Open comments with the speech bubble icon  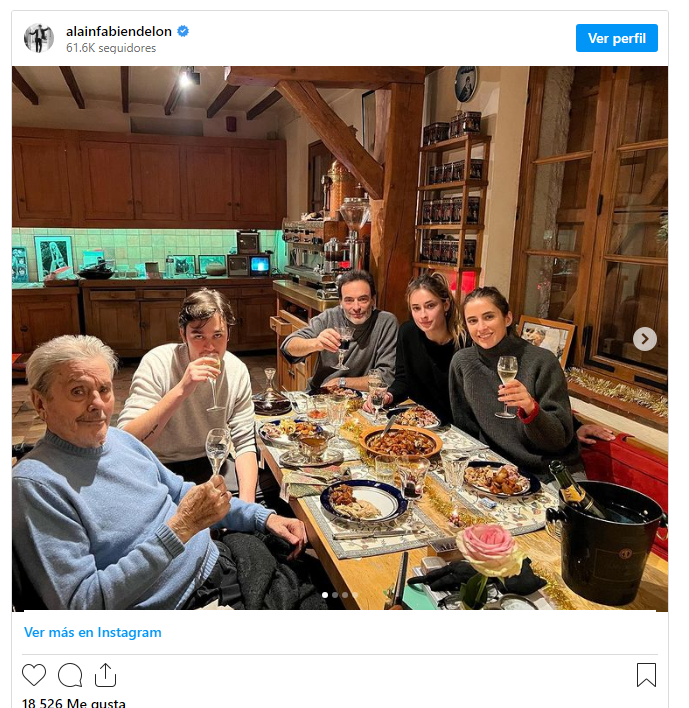[70, 675]
